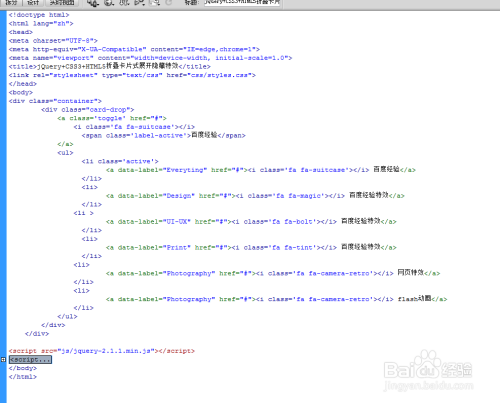500x403 pixels.
Task: Open 实时视图 (Live View)
Action: [x=62, y=3]
